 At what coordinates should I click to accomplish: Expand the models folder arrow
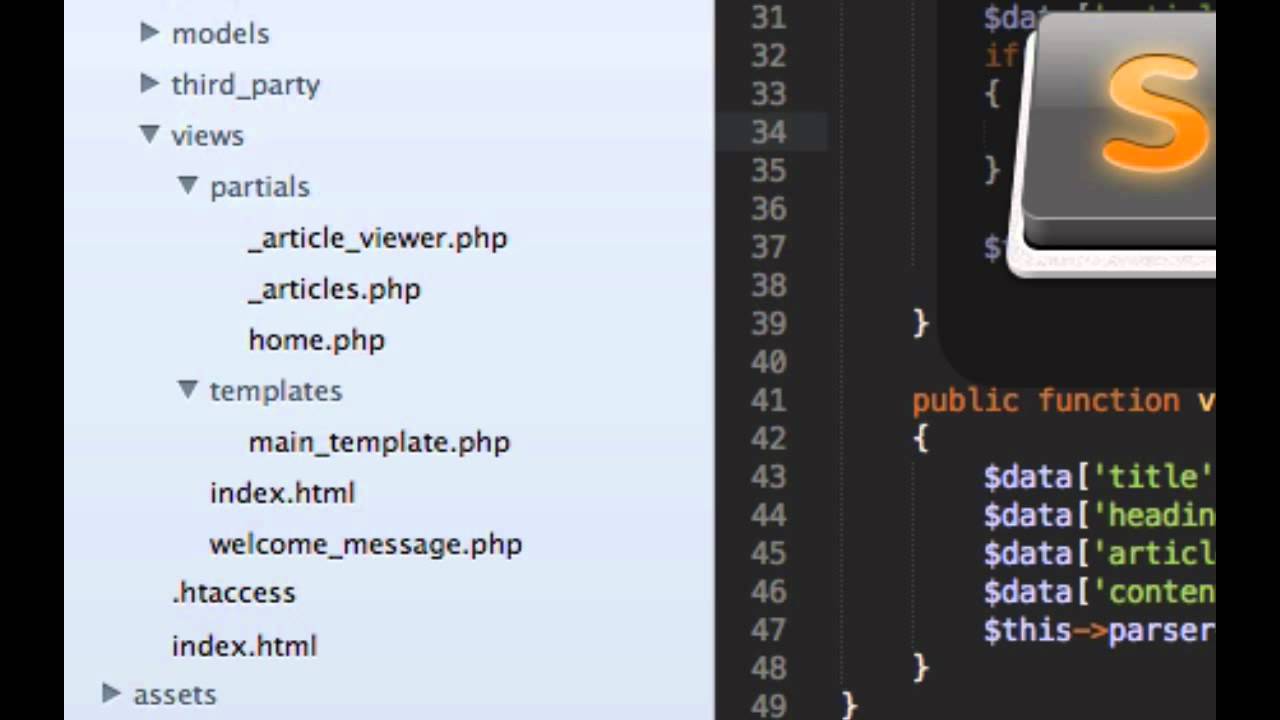pyautogui.click(x=150, y=32)
